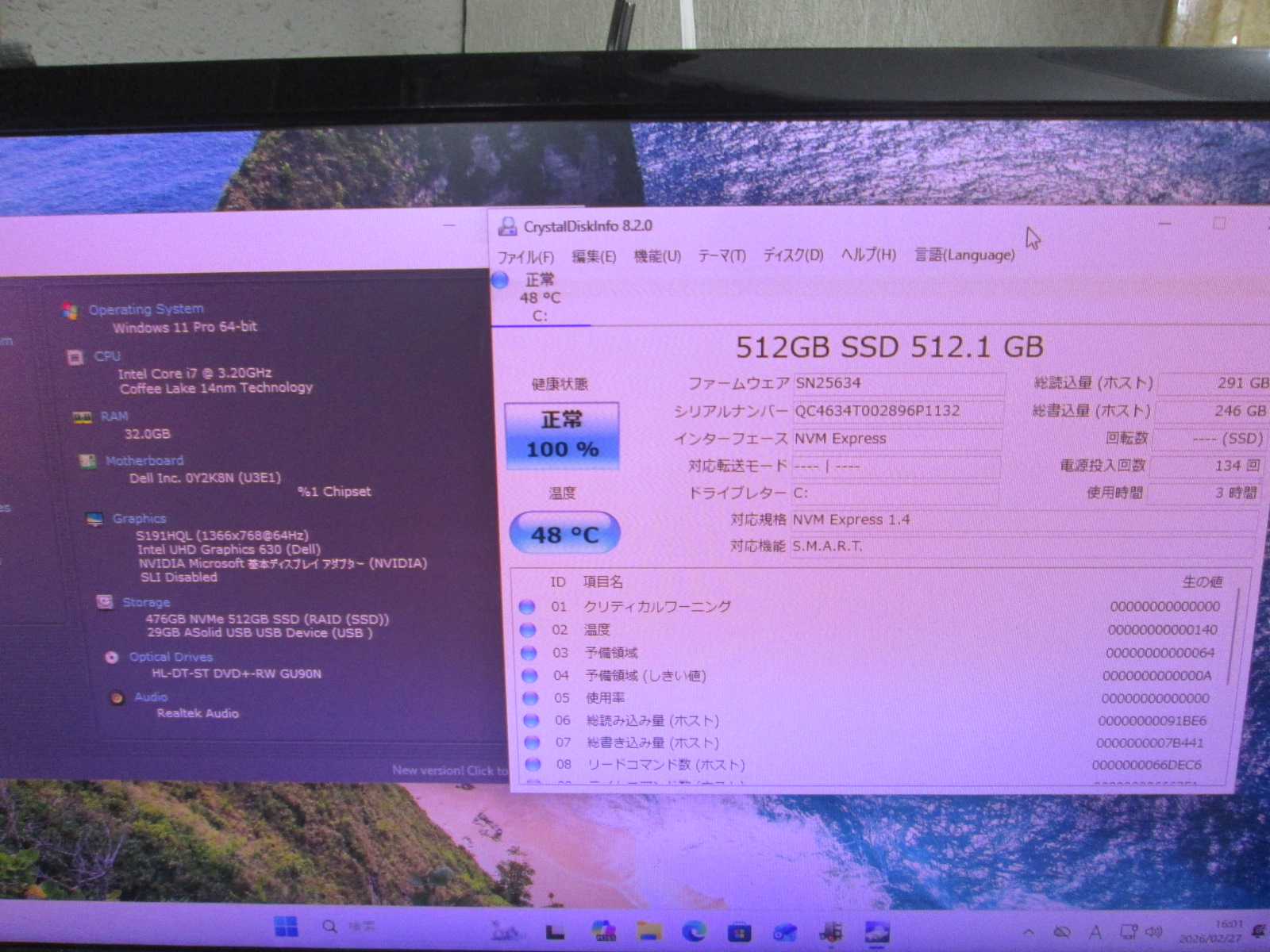Screen dimensions: 1270x952
Task: Click the Optical Drives disc icon
Action: 112,657
